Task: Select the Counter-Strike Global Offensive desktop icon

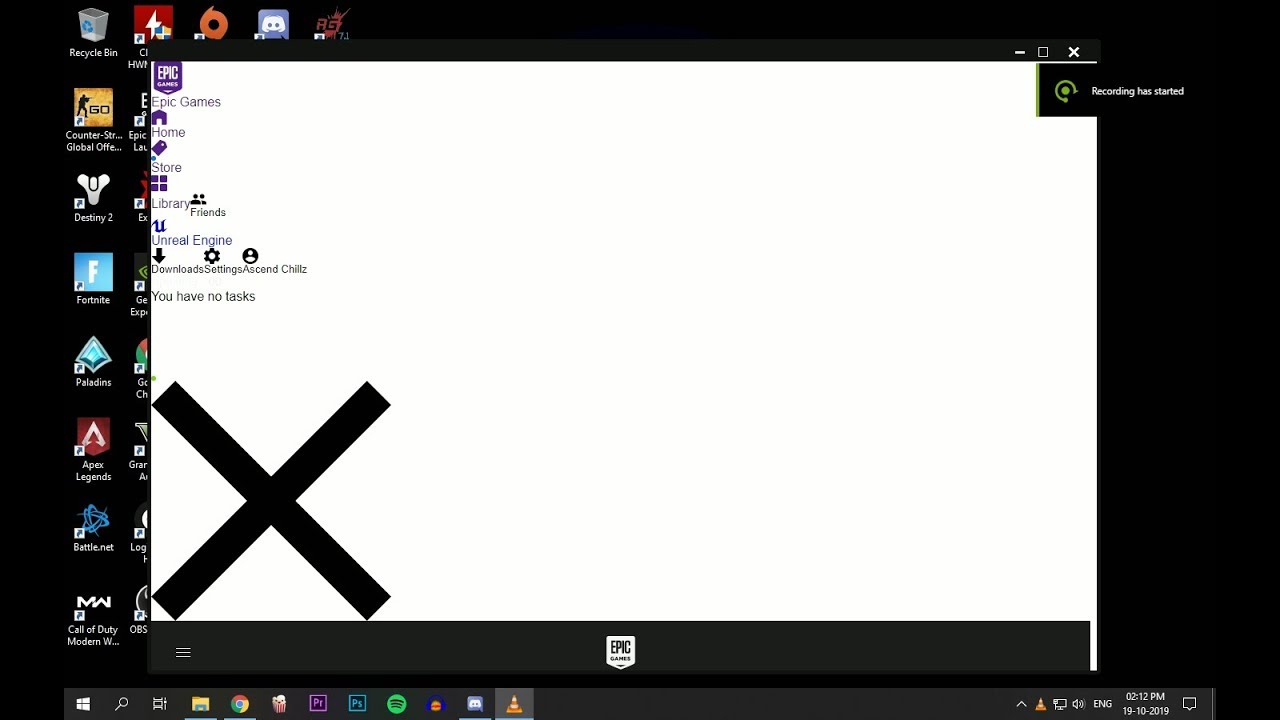Action: coord(93,120)
